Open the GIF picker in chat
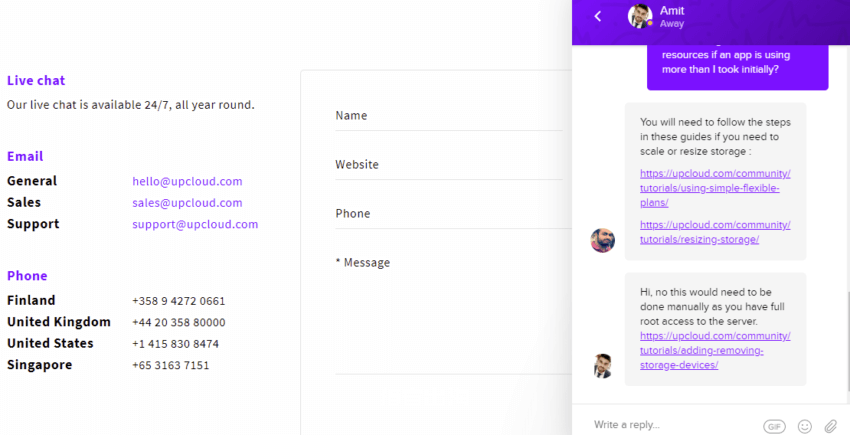Viewport: 850px width, 435px height. pos(774,426)
